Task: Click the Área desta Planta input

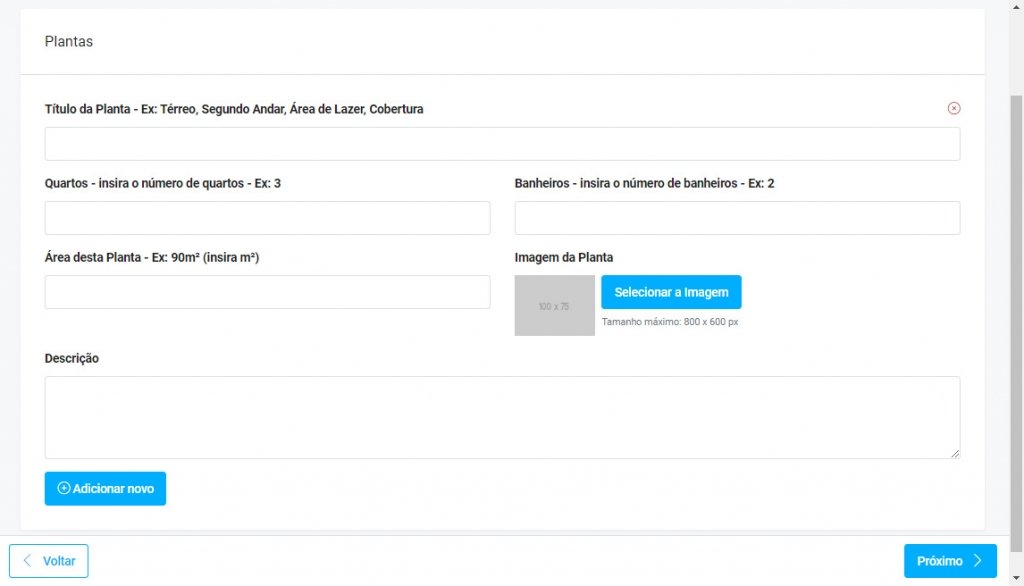Action: tap(267, 292)
